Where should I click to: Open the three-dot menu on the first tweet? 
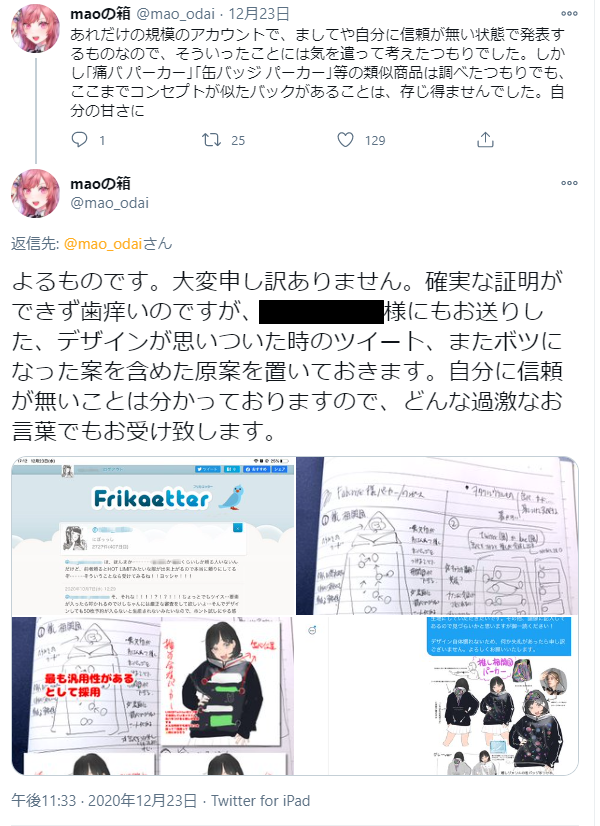pos(569,14)
